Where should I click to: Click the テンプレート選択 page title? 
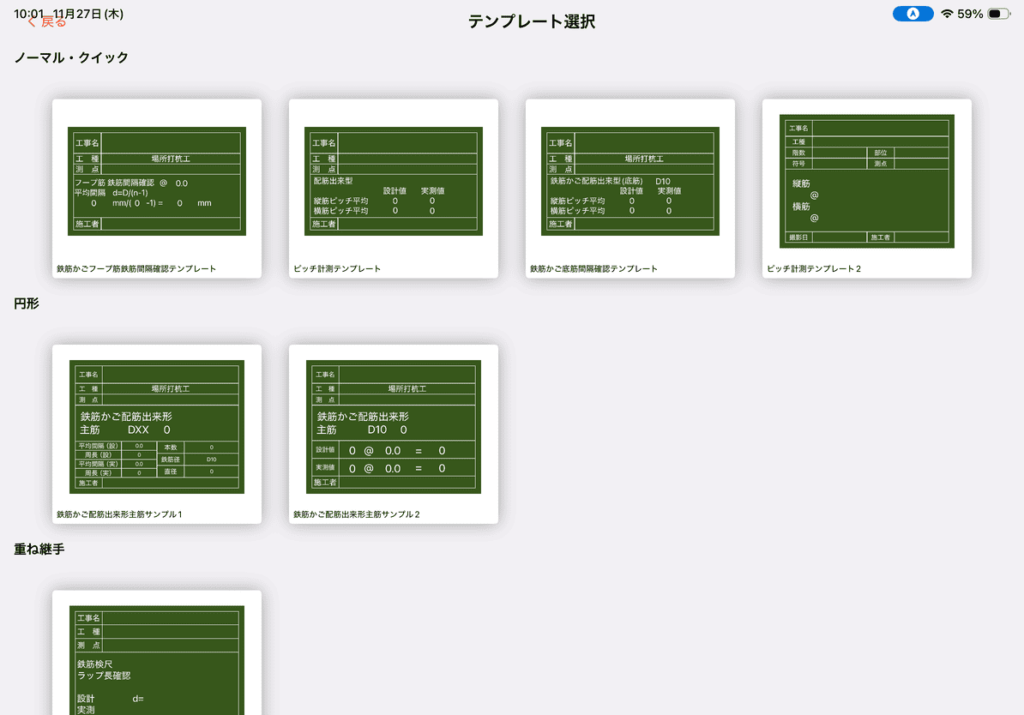[x=531, y=22]
